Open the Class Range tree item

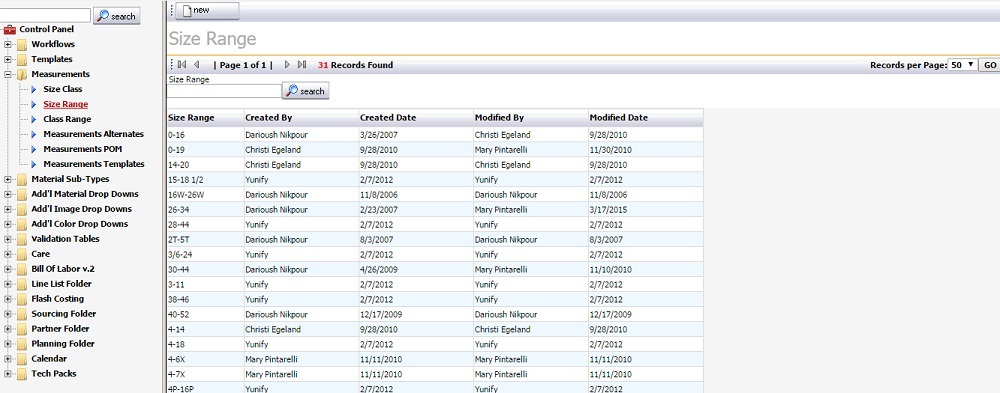[x=67, y=119]
